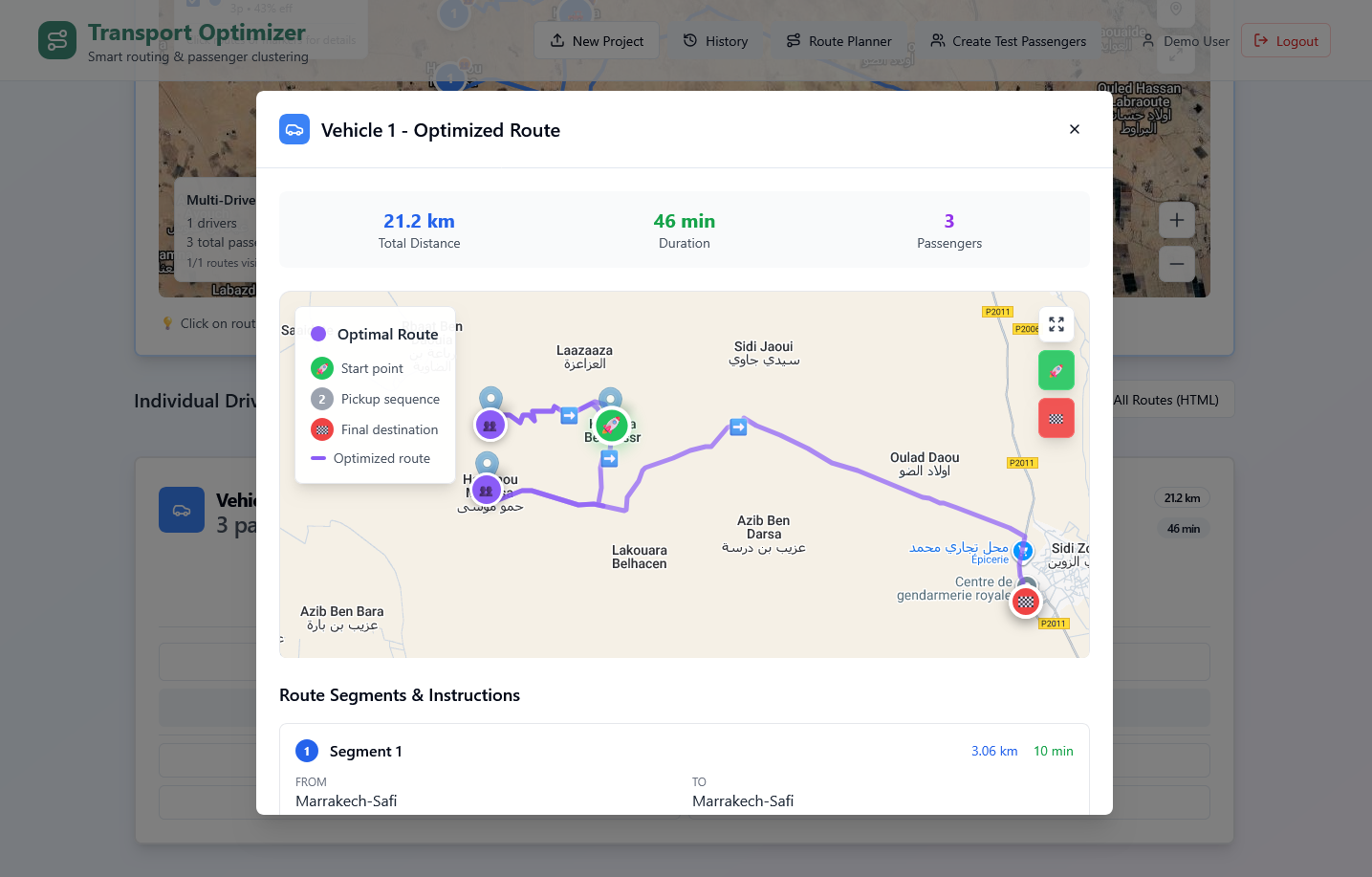Close the Vehicle 1 route dialog
Image resolution: width=1372 pixels, height=877 pixels.
pos(1074,129)
